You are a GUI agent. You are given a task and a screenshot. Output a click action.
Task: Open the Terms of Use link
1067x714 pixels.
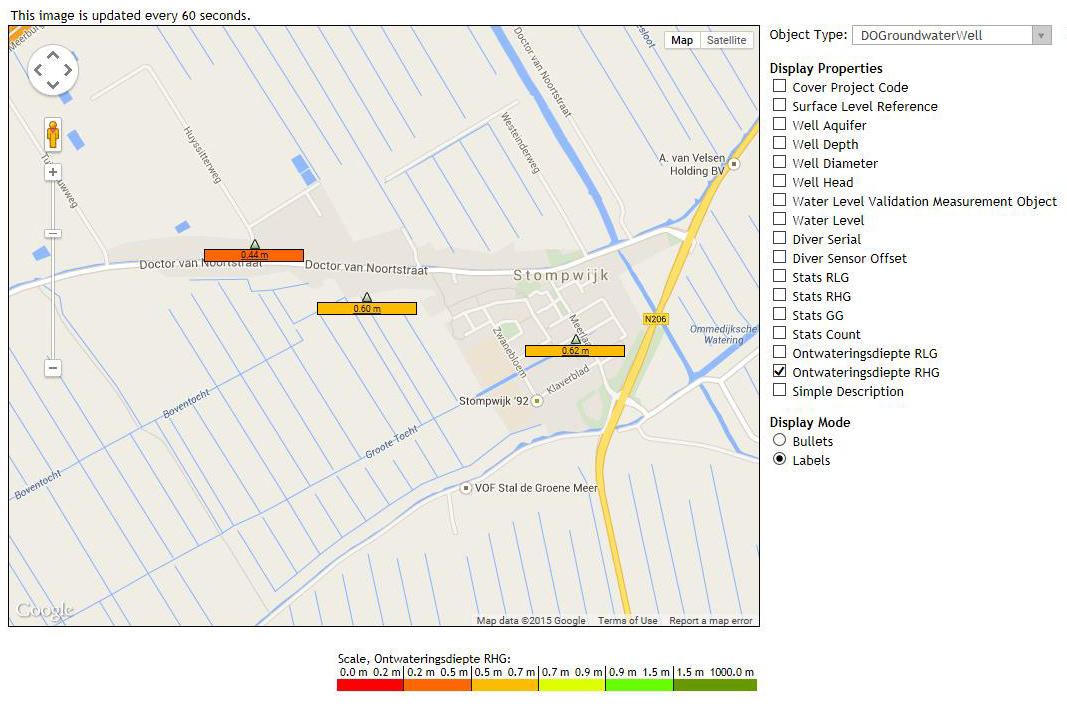point(627,621)
